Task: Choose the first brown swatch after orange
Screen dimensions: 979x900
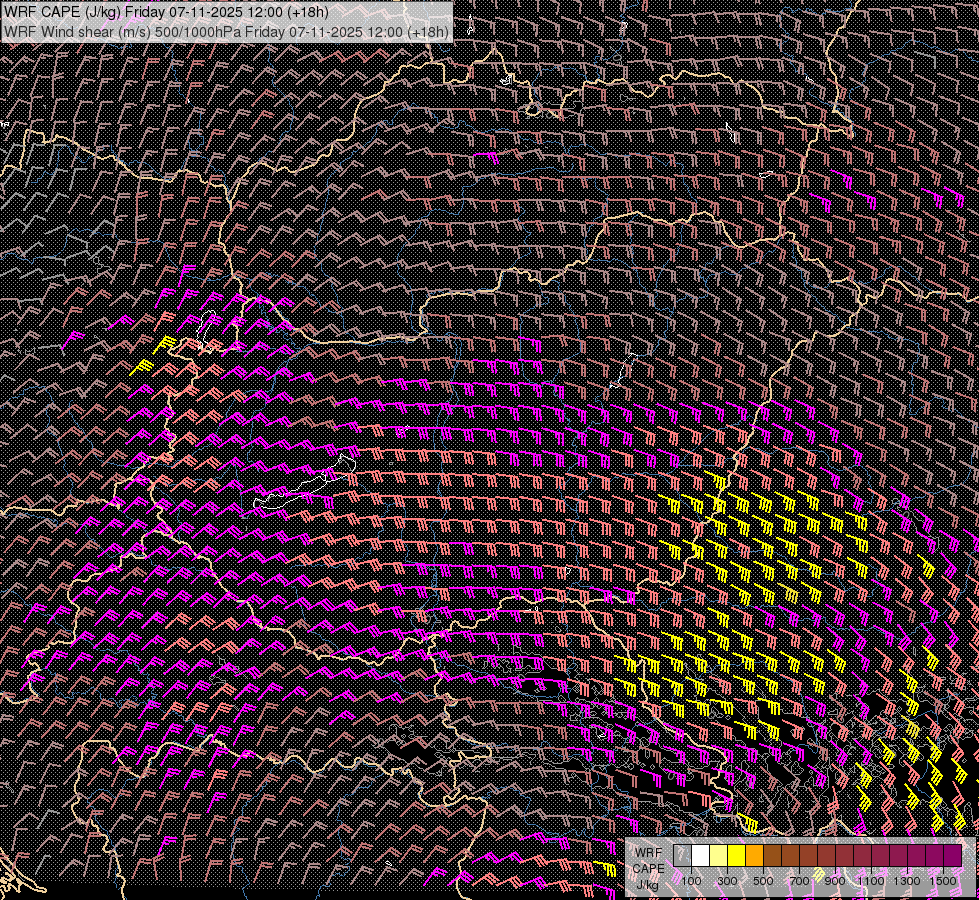Action: pos(772,856)
